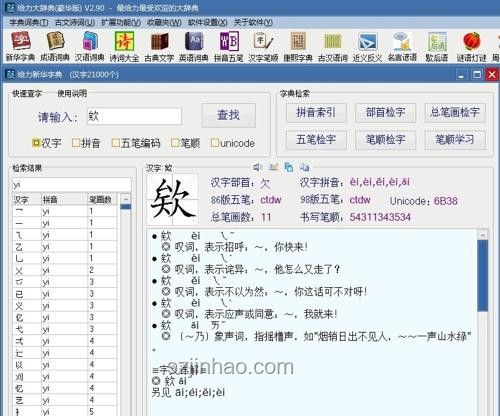Click the 部首检字 button
This screenshot has width=500, height=416.
pos(385,113)
